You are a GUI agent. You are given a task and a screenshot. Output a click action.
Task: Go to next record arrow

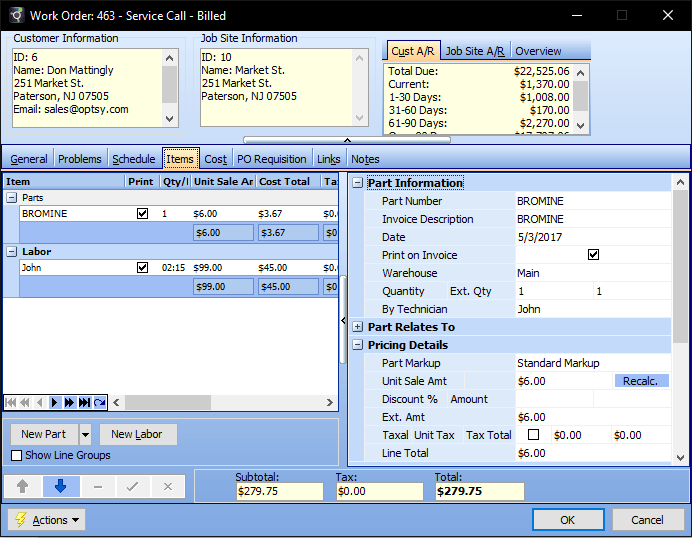point(54,402)
